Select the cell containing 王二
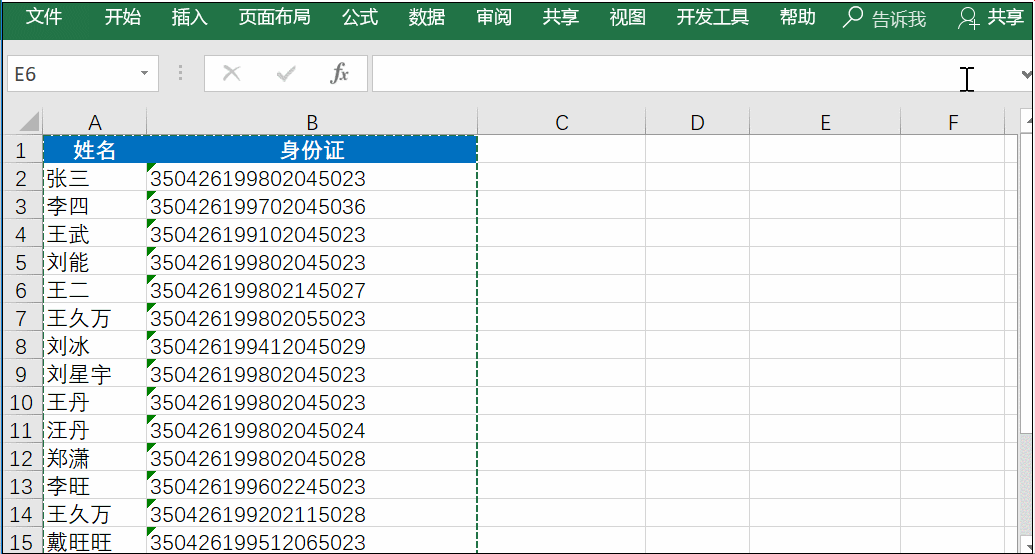 click(x=94, y=290)
